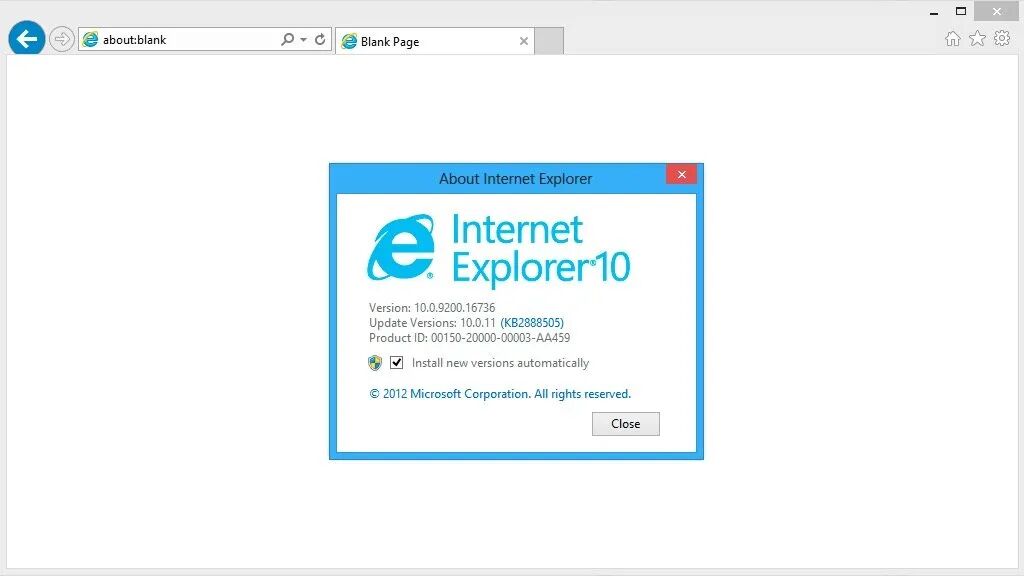Screen dimensions: 1024x576
Task: Minimize the browser window
Action: (x=934, y=12)
